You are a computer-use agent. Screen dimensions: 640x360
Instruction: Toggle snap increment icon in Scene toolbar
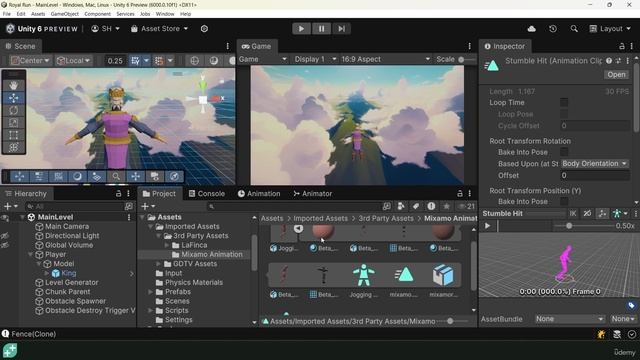(159, 61)
